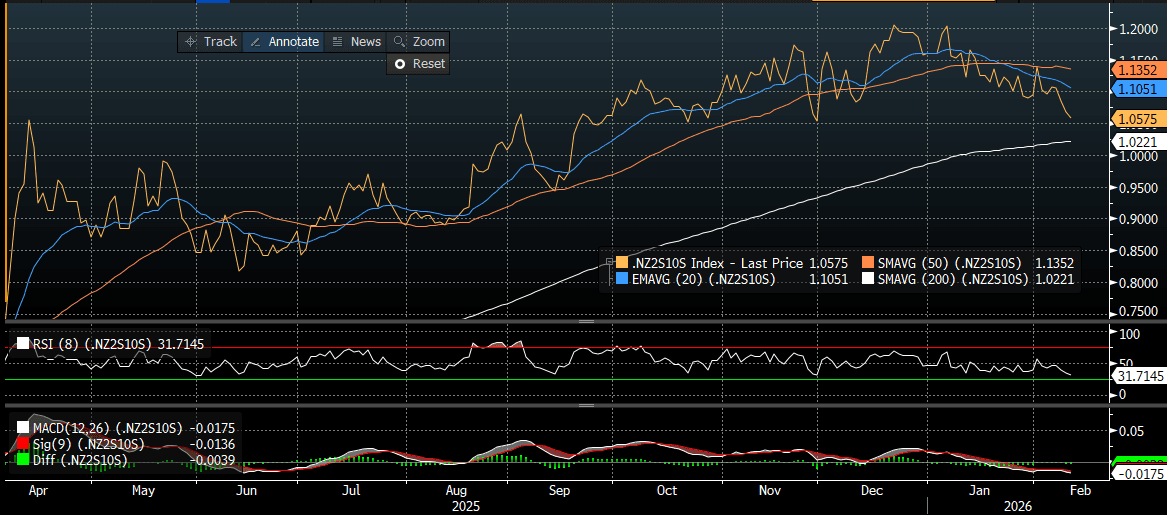The image size is (1167, 515).
Task: Click the Reset button label
Action: (429, 64)
